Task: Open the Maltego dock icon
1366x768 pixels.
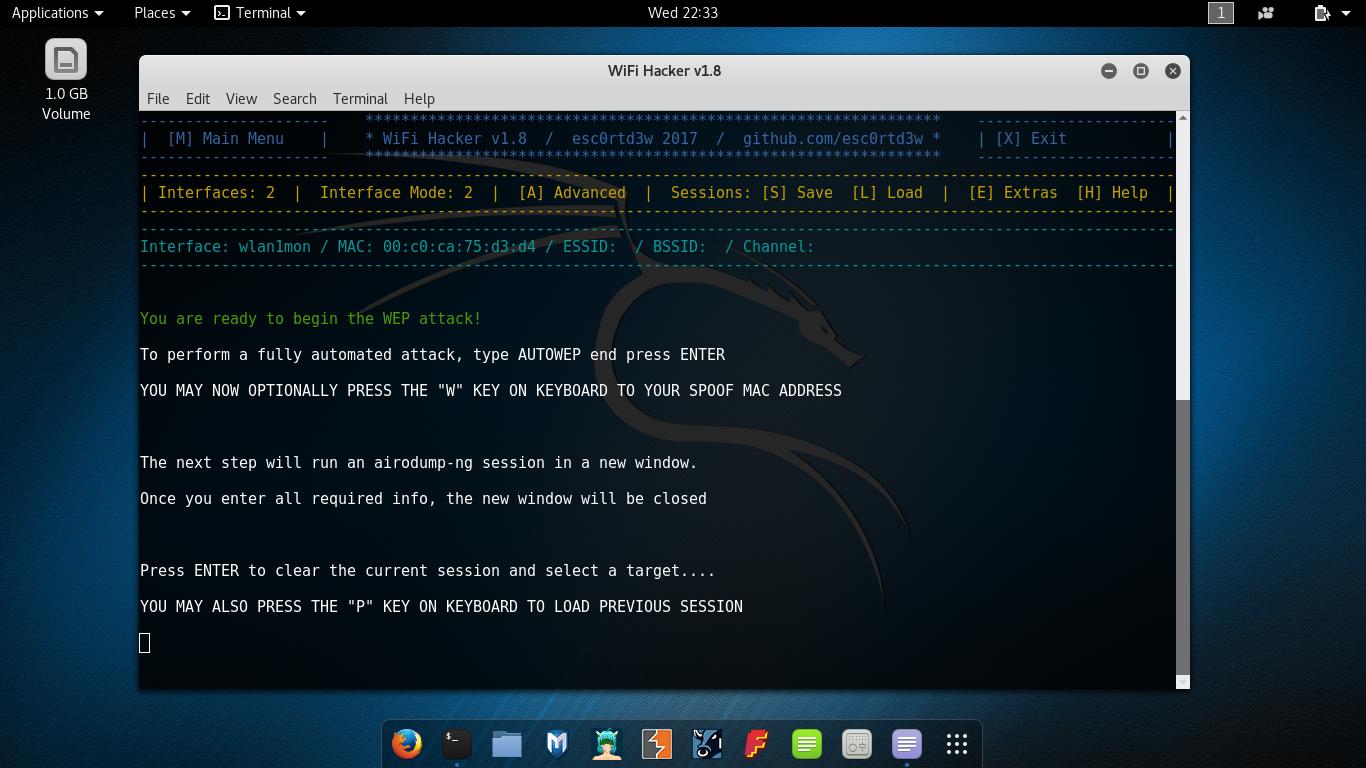Action: pyautogui.click(x=707, y=744)
